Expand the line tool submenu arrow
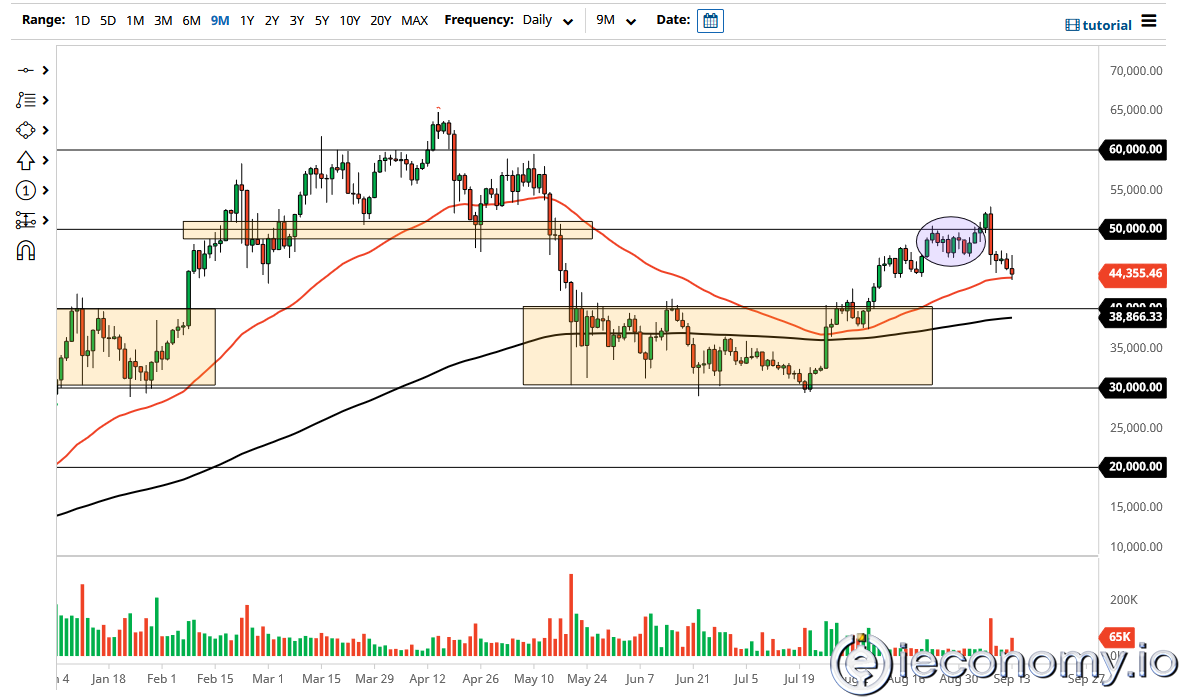Image resolution: width=1180 pixels, height=697 pixels. [45, 70]
